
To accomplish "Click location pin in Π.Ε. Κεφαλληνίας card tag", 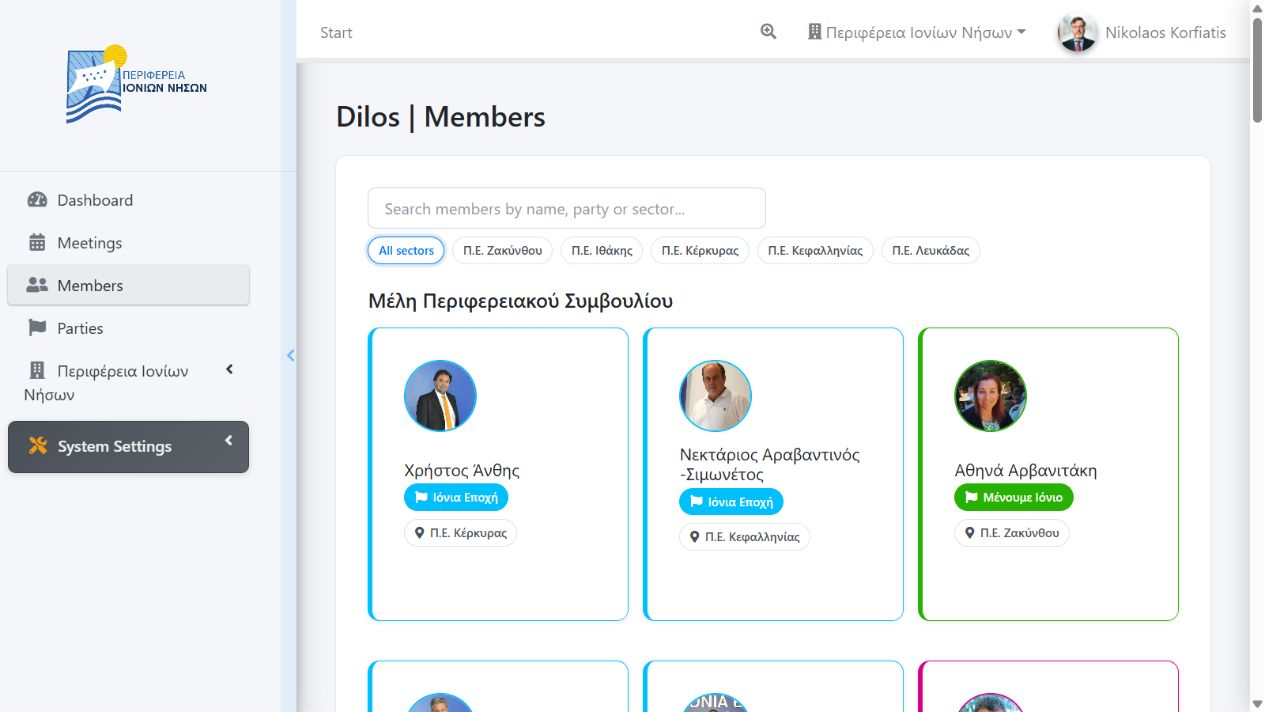I will tap(695, 537).
